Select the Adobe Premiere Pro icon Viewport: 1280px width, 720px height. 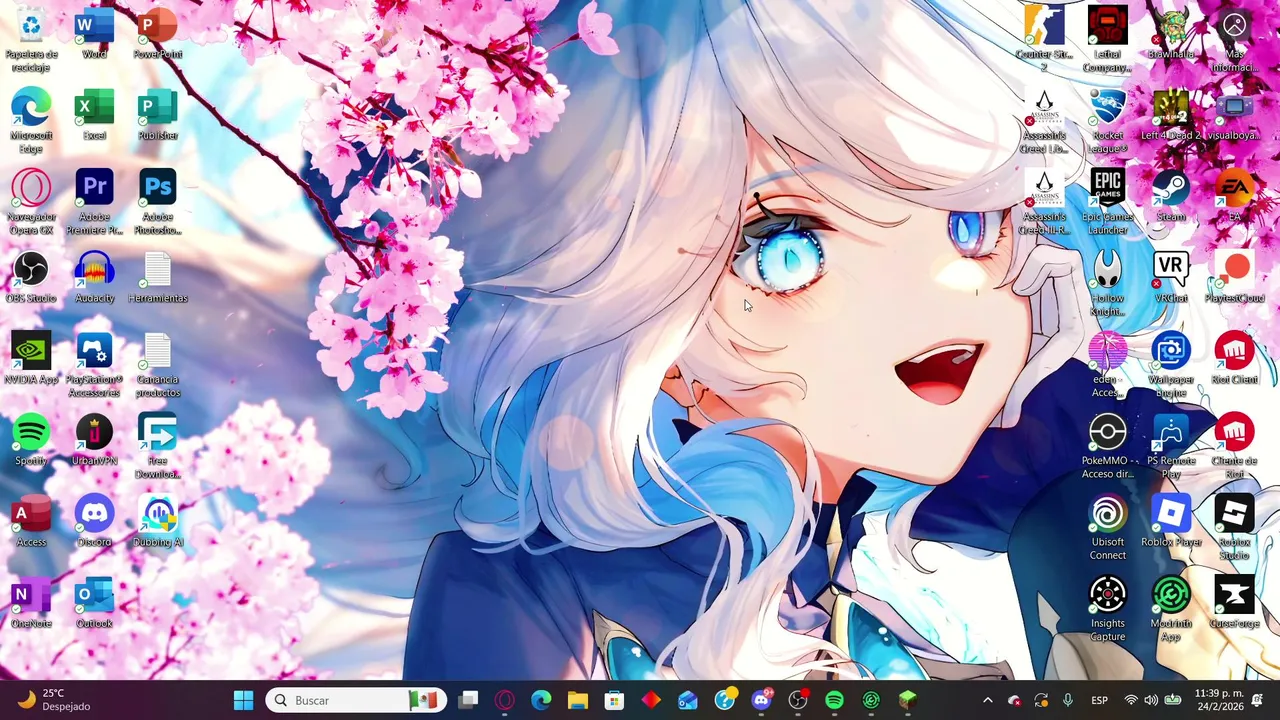[x=94, y=201]
